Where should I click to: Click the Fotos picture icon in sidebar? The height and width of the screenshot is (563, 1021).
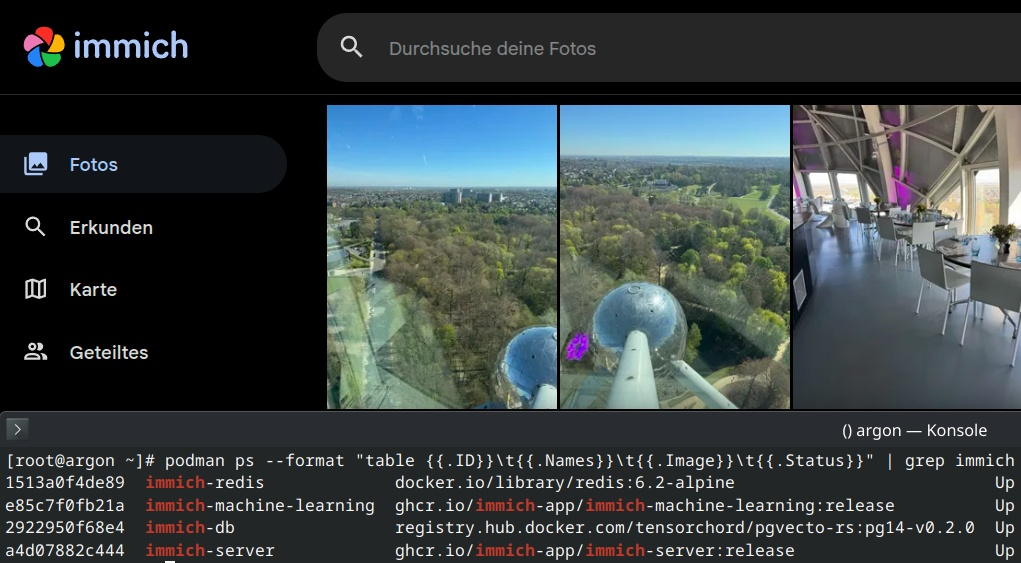36,164
